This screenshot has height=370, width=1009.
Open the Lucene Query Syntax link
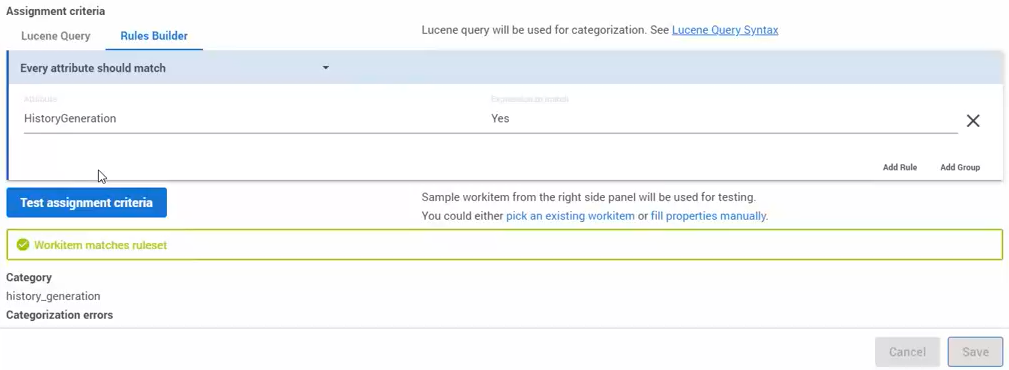pos(725,30)
